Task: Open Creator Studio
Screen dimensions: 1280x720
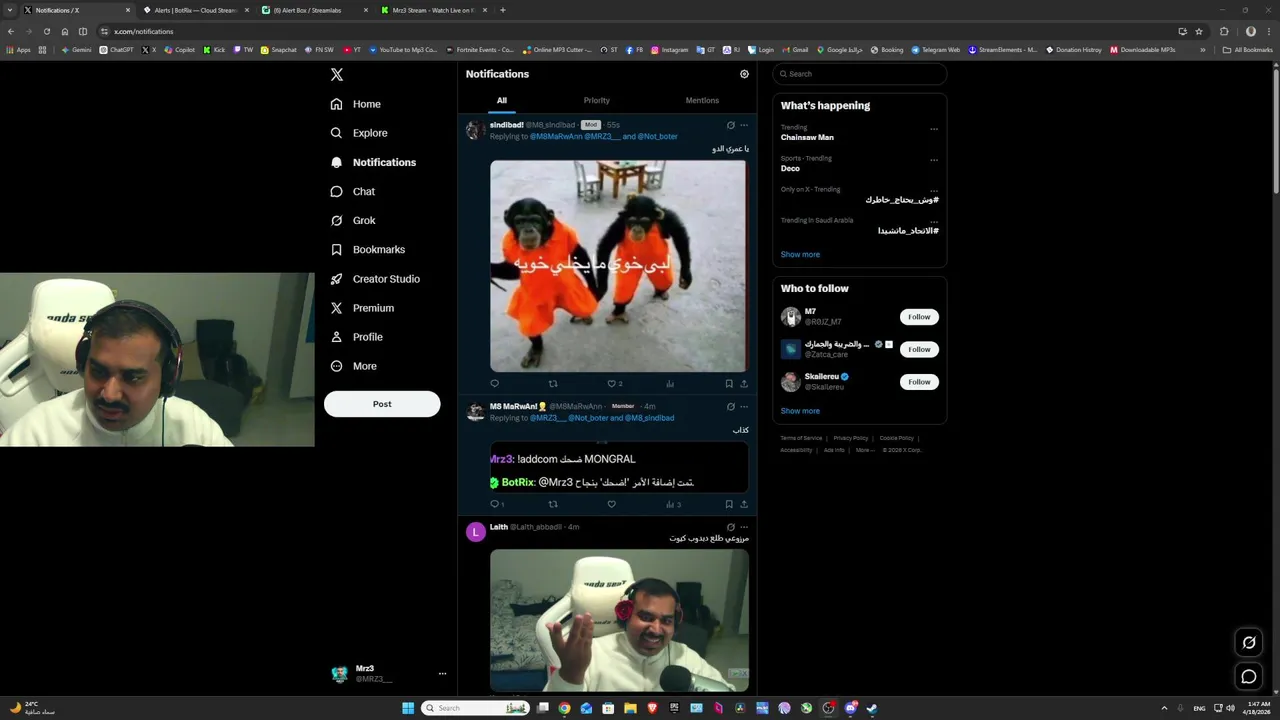Action: tap(375, 279)
